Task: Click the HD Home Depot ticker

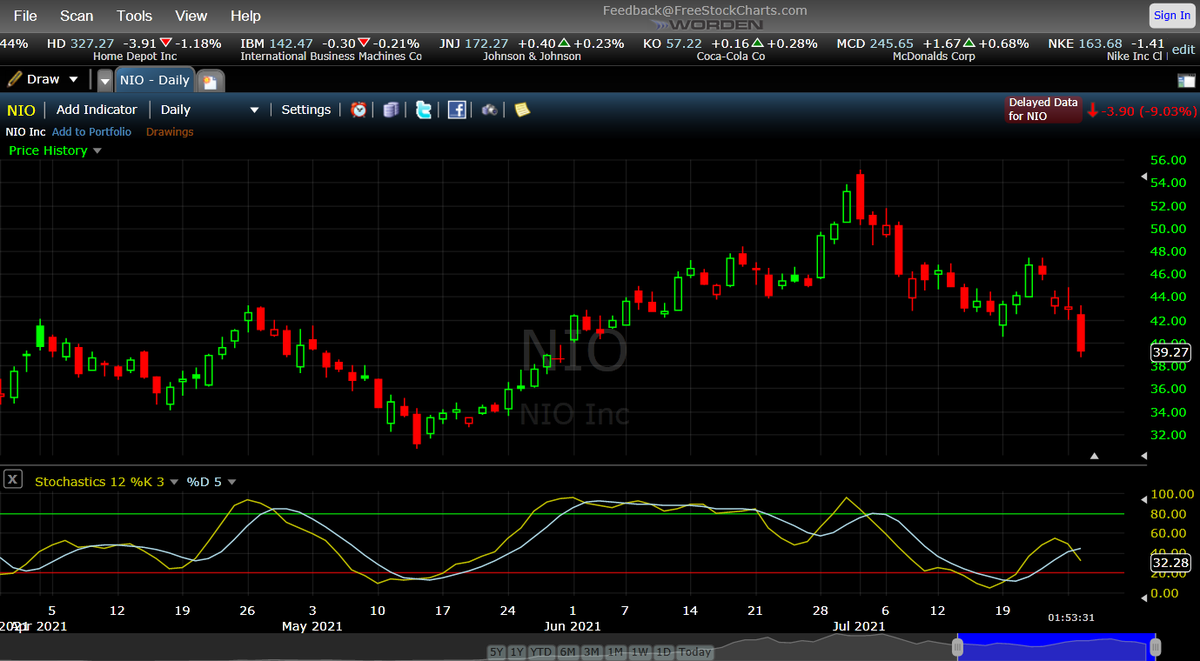Action: click(134, 49)
